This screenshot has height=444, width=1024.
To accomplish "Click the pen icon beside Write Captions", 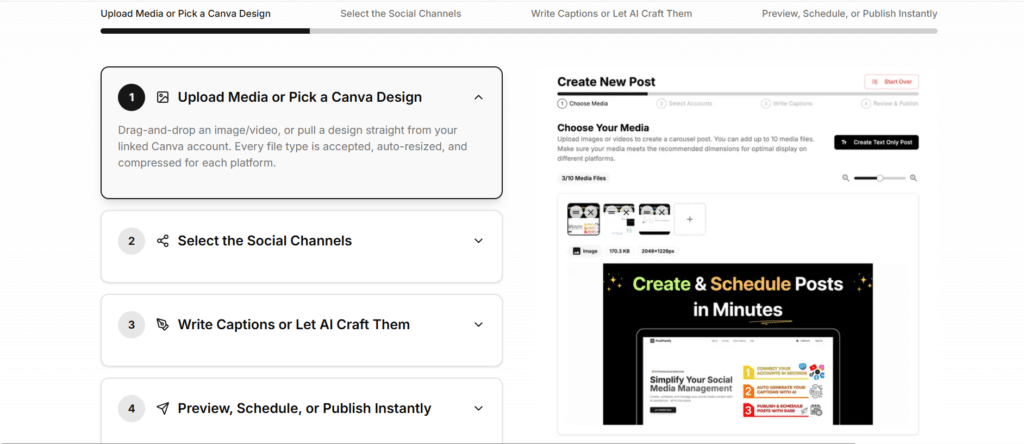I will click(163, 325).
